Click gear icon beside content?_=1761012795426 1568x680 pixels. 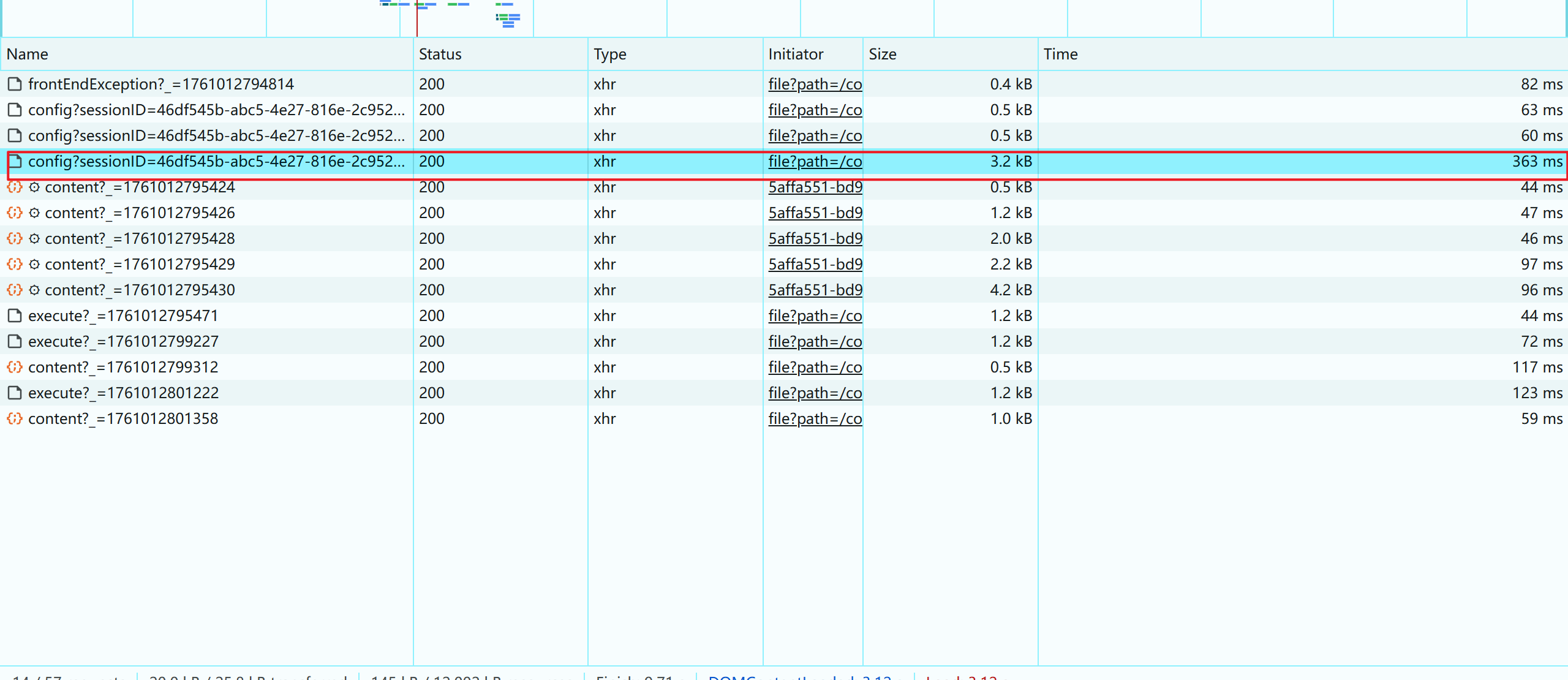[x=35, y=213]
